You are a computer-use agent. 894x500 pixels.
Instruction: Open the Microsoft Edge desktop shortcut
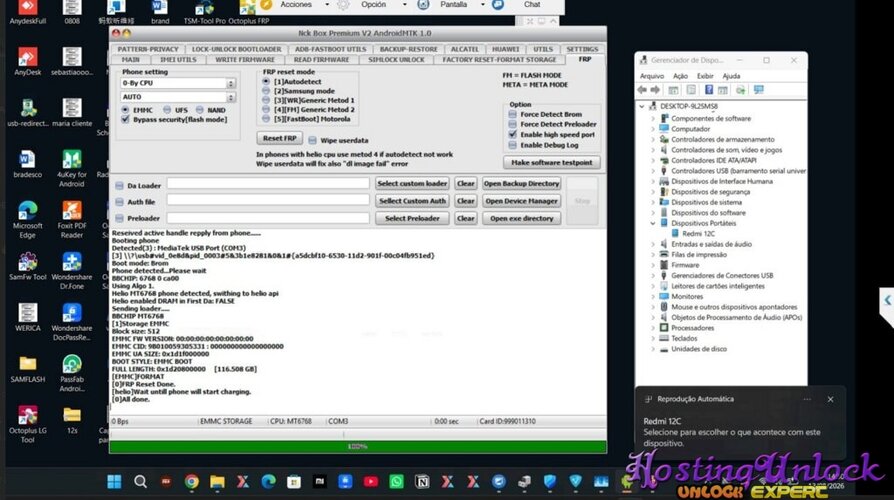coord(27,219)
